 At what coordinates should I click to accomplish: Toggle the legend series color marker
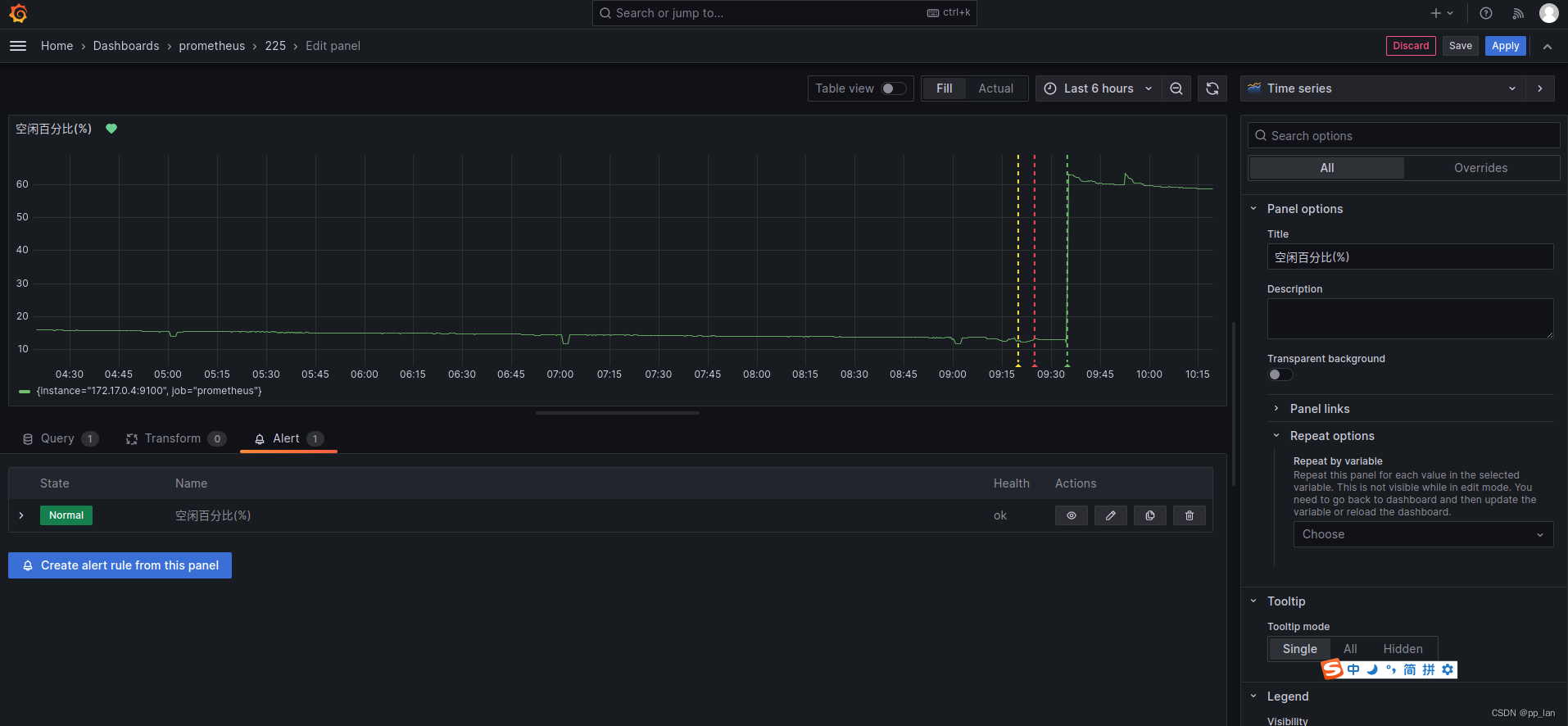click(25, 392)
